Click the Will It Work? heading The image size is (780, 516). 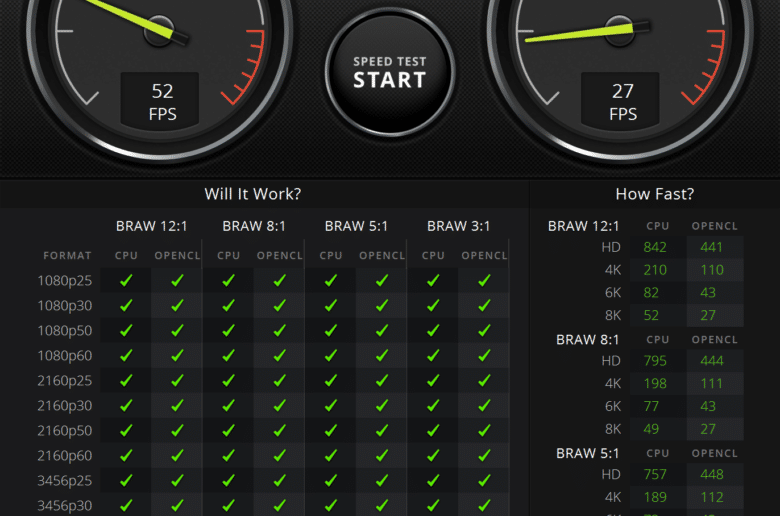tap(253, 194)
